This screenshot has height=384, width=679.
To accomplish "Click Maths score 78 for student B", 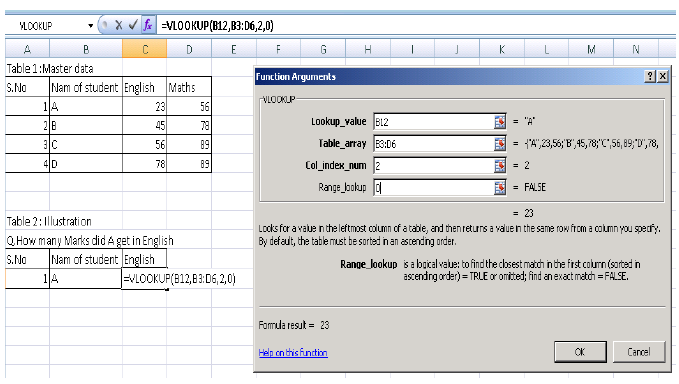I will click(189, 126).
